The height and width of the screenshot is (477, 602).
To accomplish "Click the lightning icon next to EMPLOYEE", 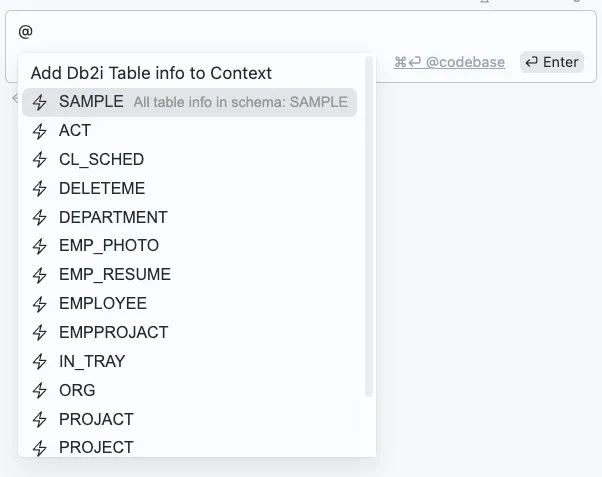I will click(40, 304).
